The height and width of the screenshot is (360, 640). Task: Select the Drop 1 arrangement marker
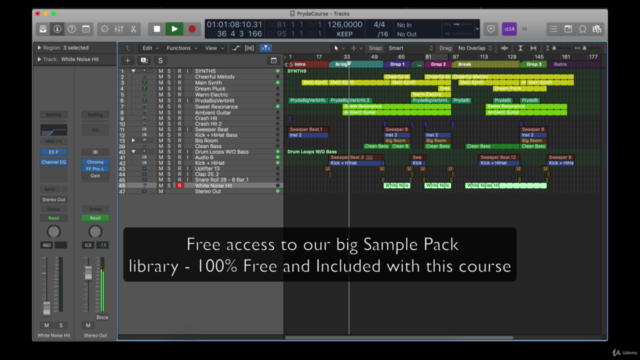(397, 64)
